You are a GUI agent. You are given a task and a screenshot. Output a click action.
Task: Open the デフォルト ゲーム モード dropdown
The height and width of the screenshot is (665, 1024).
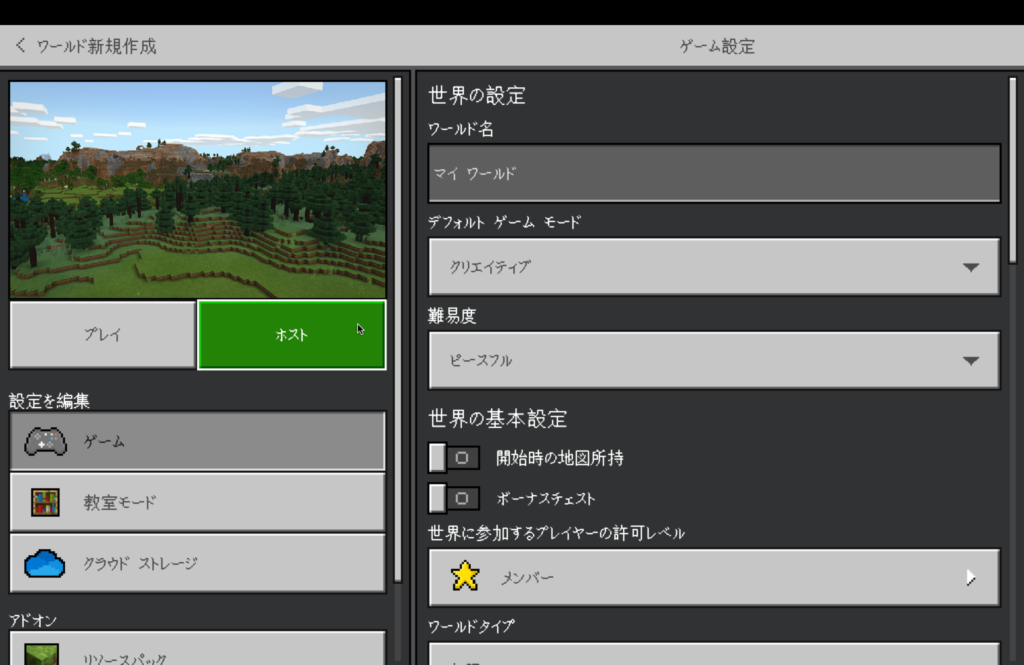click(x=714, y=267)
